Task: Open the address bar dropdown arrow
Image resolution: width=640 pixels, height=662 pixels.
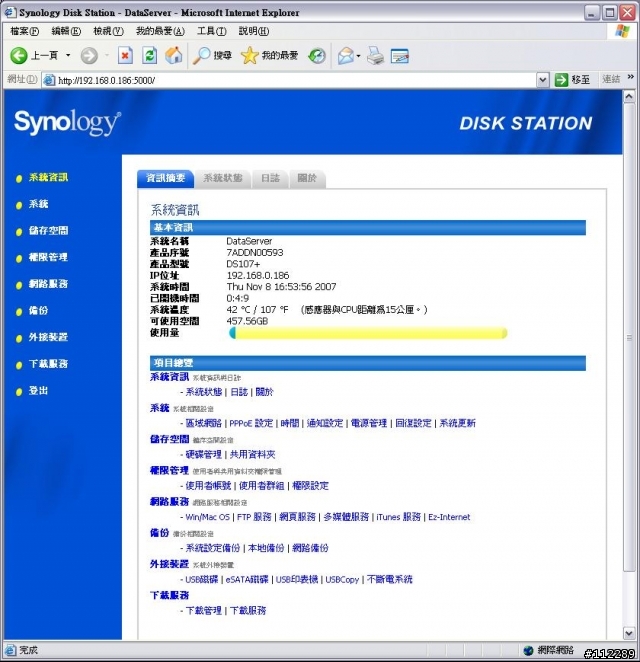Action: coord(542,79)
